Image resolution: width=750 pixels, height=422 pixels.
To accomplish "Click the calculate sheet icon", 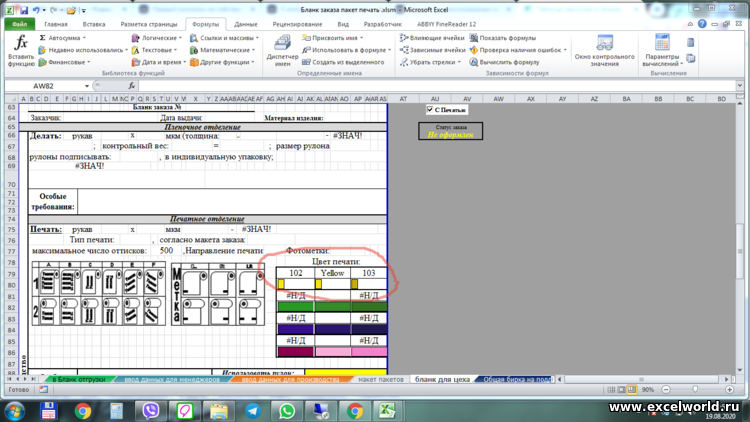I will 691,58.
